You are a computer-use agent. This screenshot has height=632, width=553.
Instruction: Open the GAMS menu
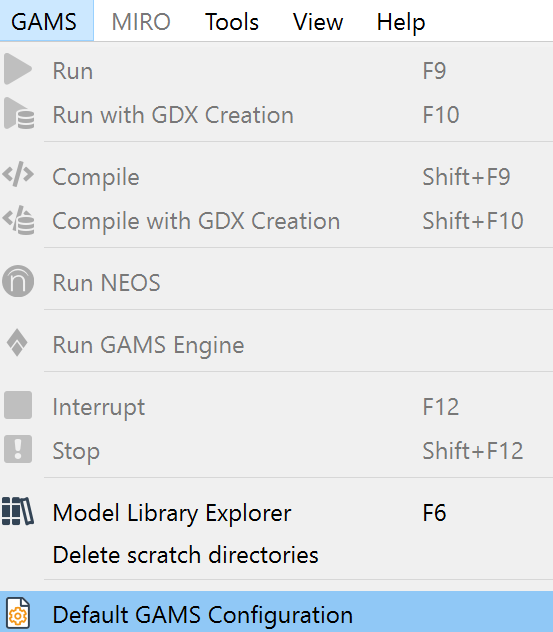click(44, 21)
